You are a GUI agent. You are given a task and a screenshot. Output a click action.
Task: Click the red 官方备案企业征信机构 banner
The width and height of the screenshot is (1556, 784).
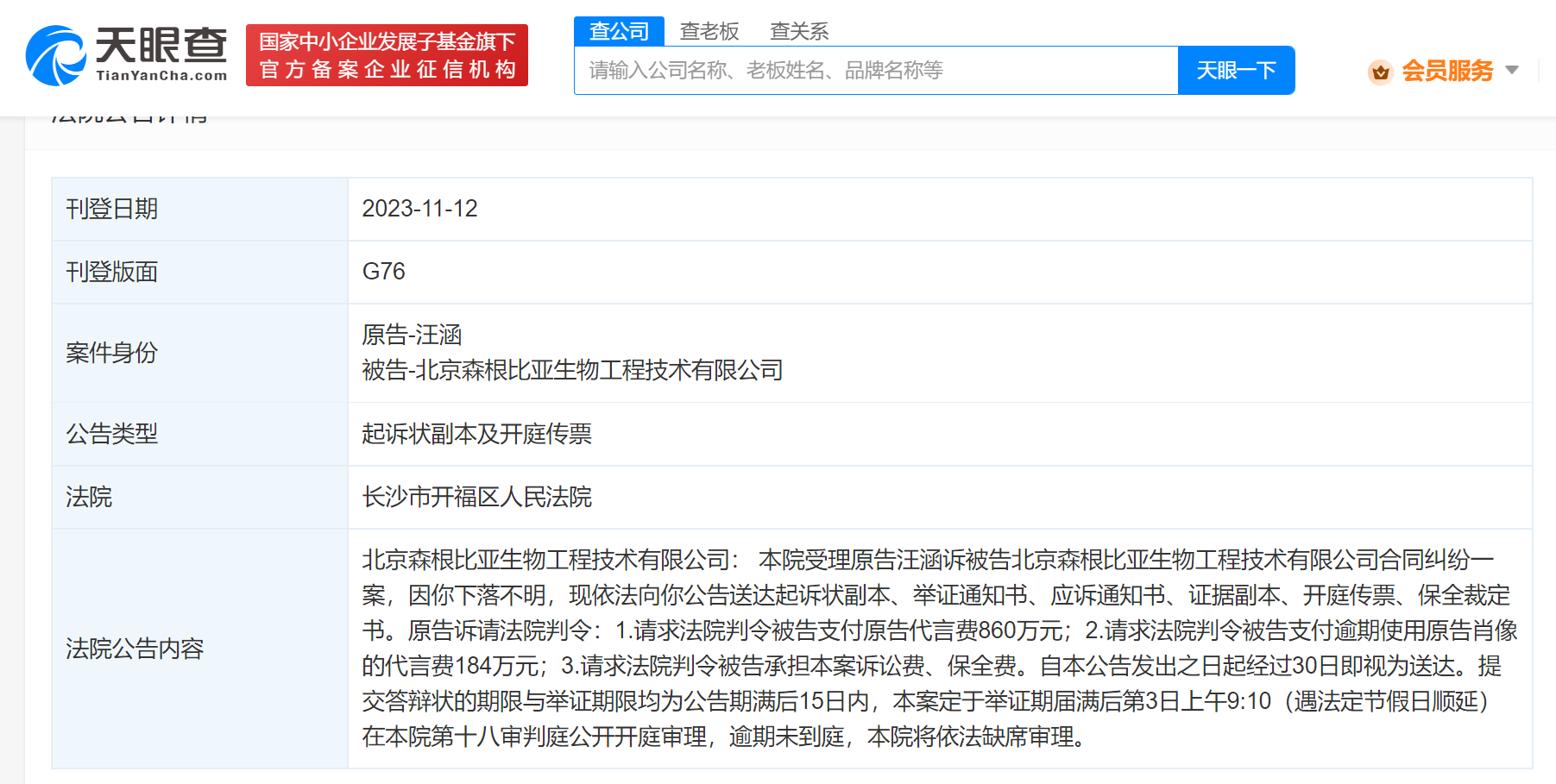coord(387,55)
